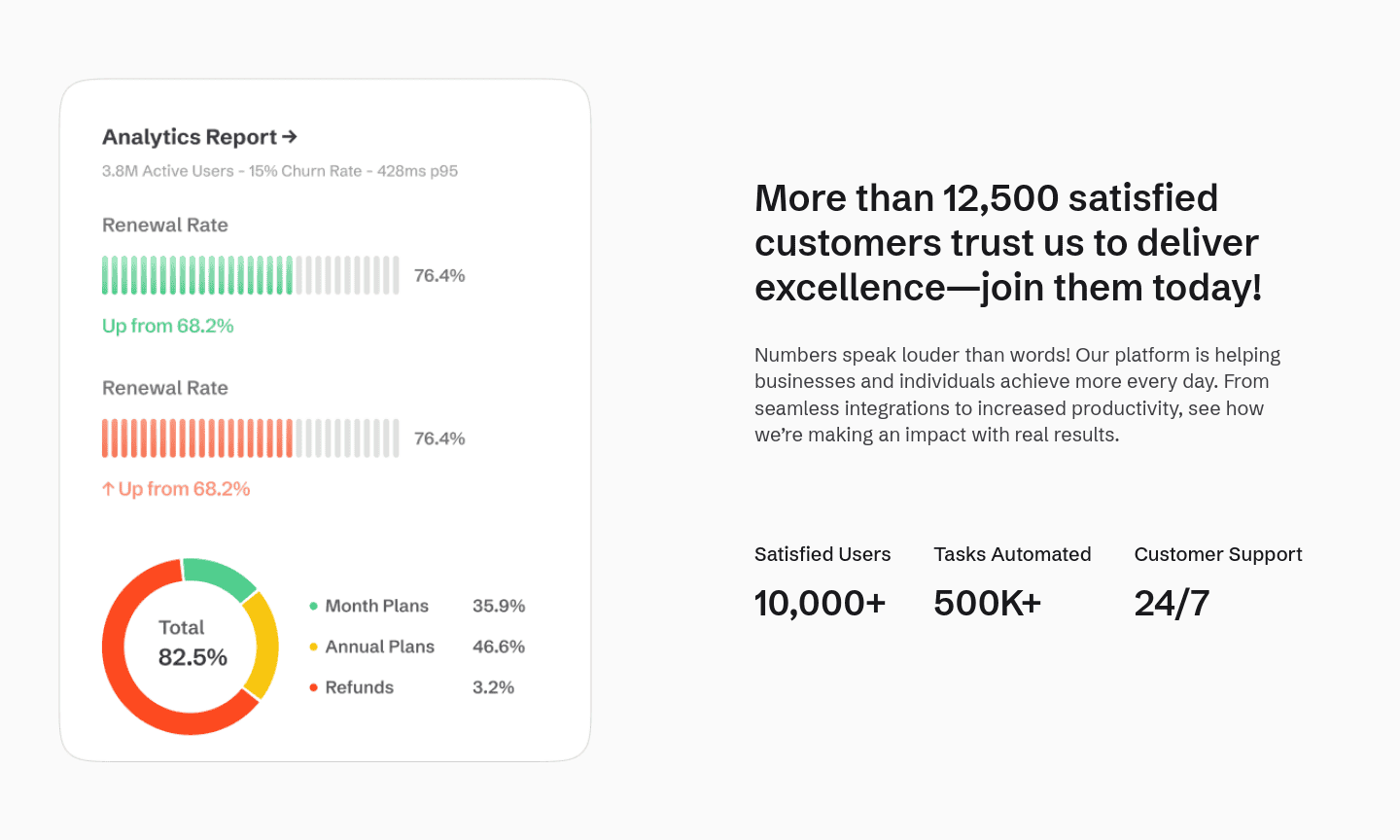Click the green dot next to Month Plans
Image resolution: width=1400 pixels, height=840 pixels.
coord(313,606)
